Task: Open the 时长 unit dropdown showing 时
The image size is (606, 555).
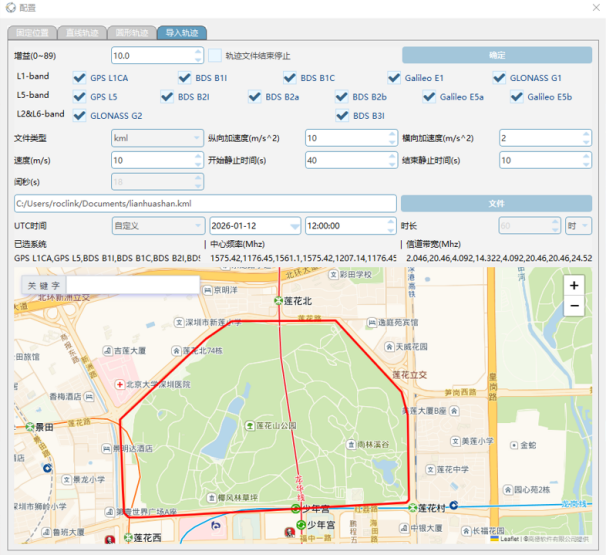Action: tap(578, 226)
